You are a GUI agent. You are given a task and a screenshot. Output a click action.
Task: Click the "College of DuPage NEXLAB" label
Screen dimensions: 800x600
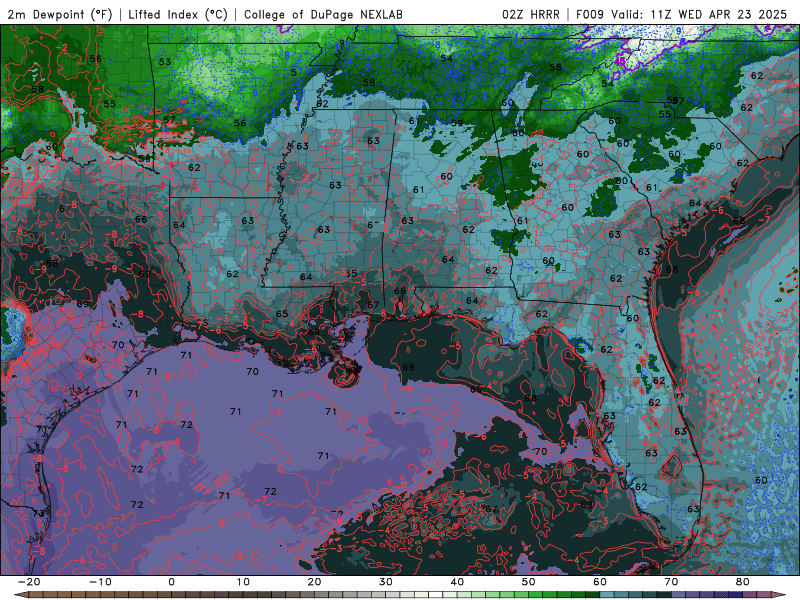point(323,14)
